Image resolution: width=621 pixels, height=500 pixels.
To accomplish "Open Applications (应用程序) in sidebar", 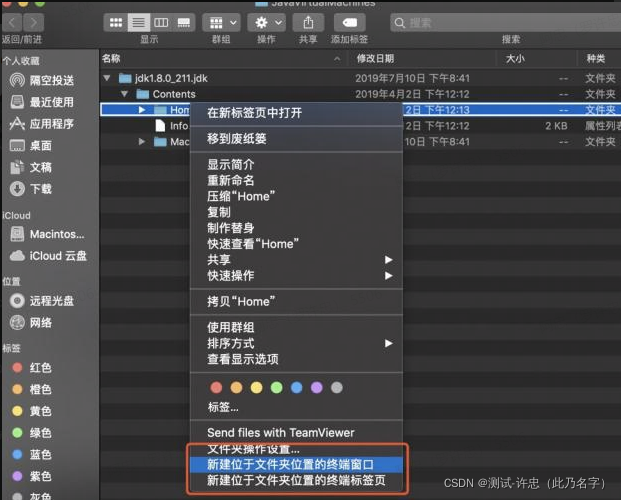I will 42,124.
